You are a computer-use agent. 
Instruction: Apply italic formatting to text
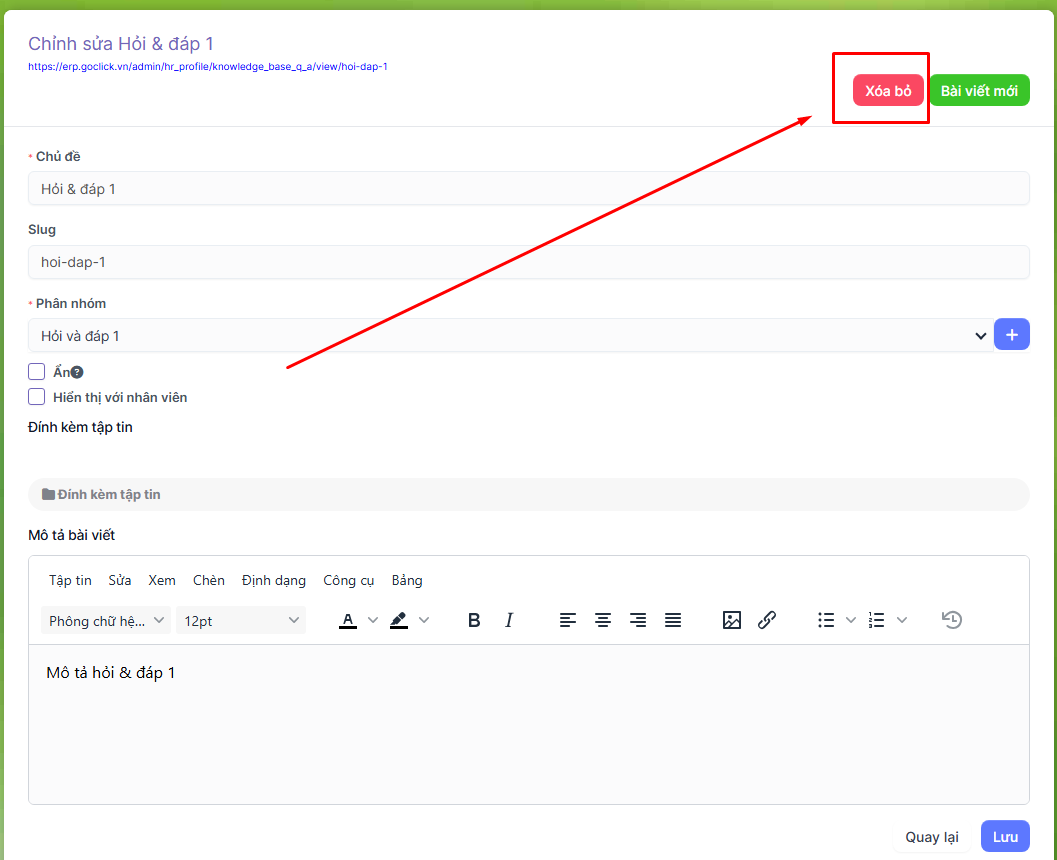point(509,620)
